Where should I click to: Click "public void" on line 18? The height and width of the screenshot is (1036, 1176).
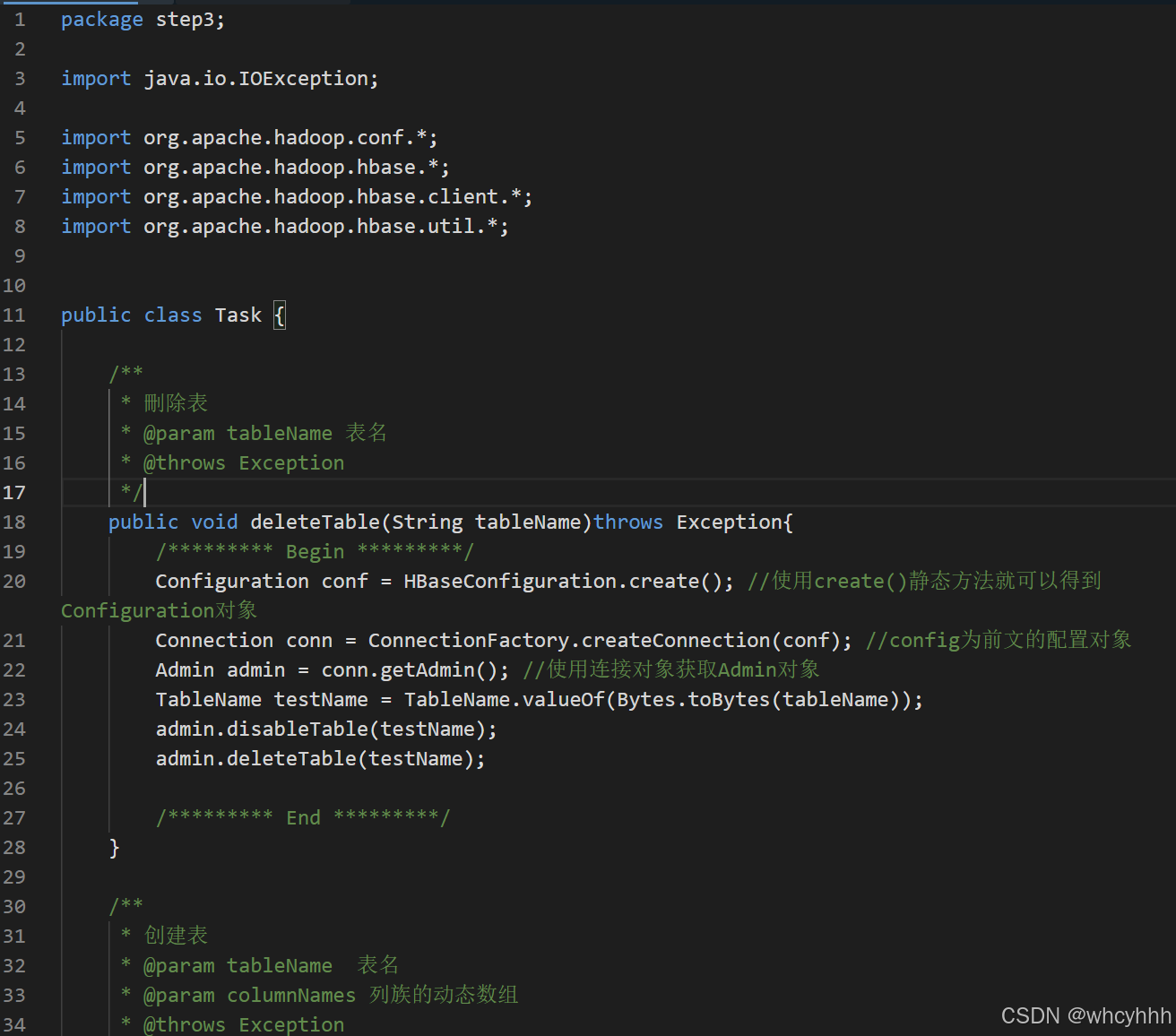point(173,522)
